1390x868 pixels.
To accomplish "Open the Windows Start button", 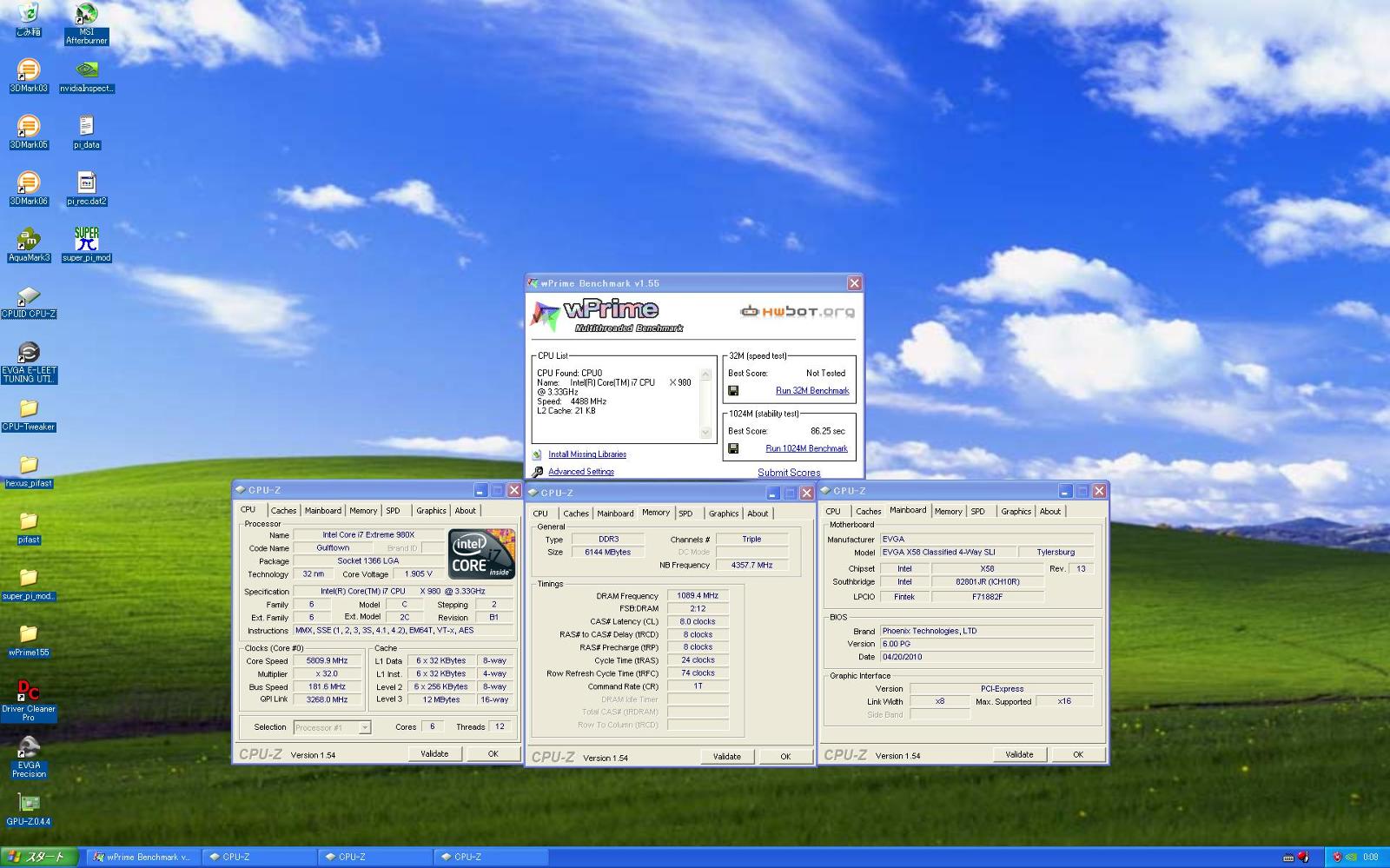I will point(39,858).
